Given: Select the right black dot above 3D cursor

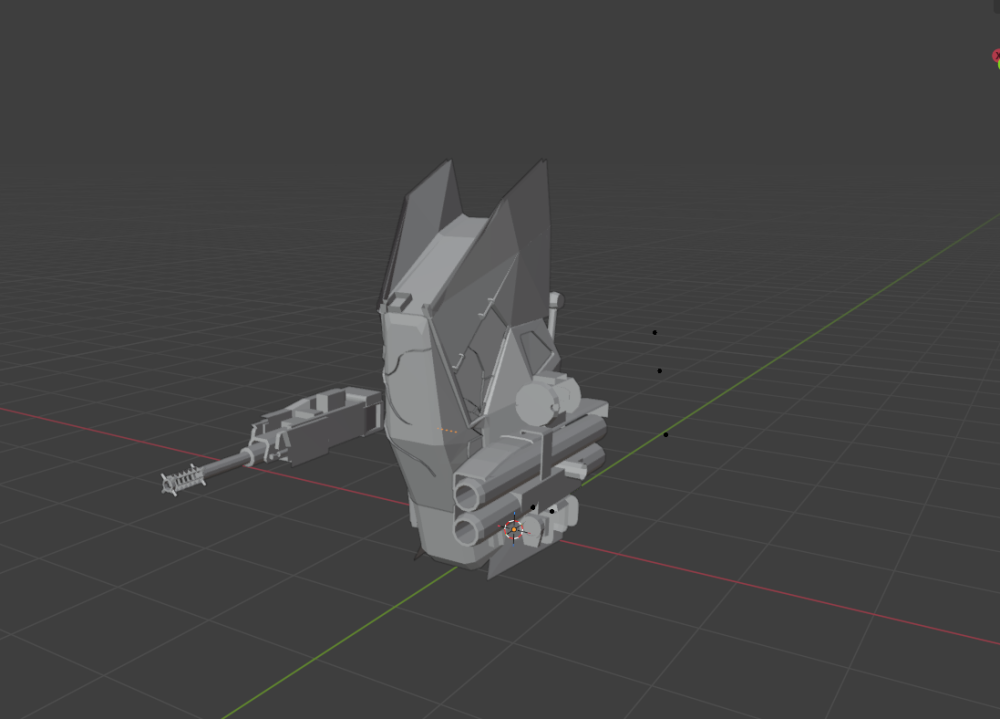Looking at the screenshot, I should pyautogui.click(x=552, y=511).
